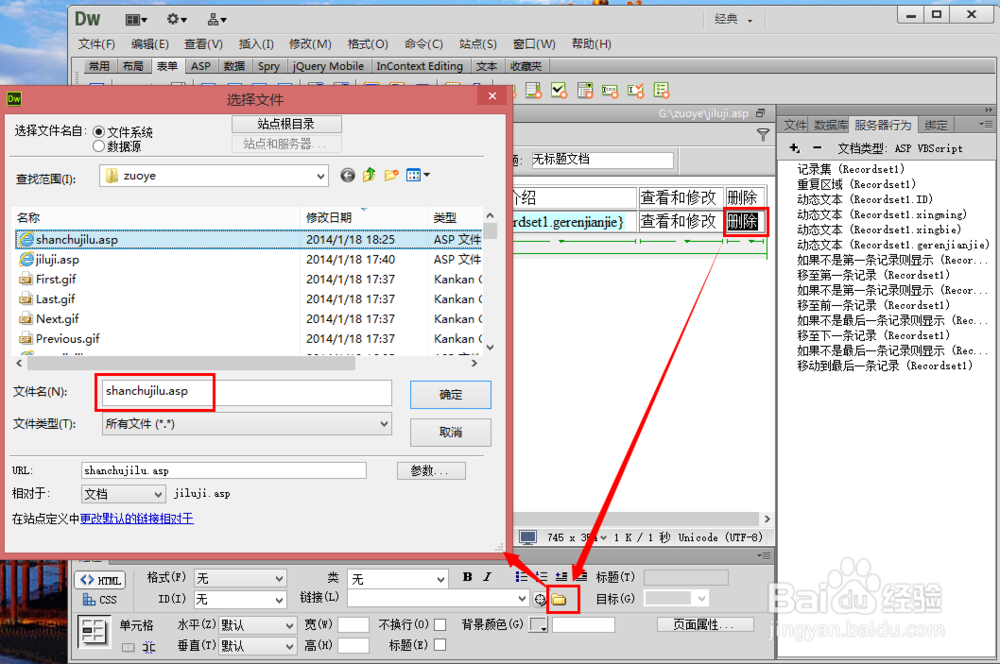Click the Spry validation confirm icon
1000x664 pixels.
(635, 91)
